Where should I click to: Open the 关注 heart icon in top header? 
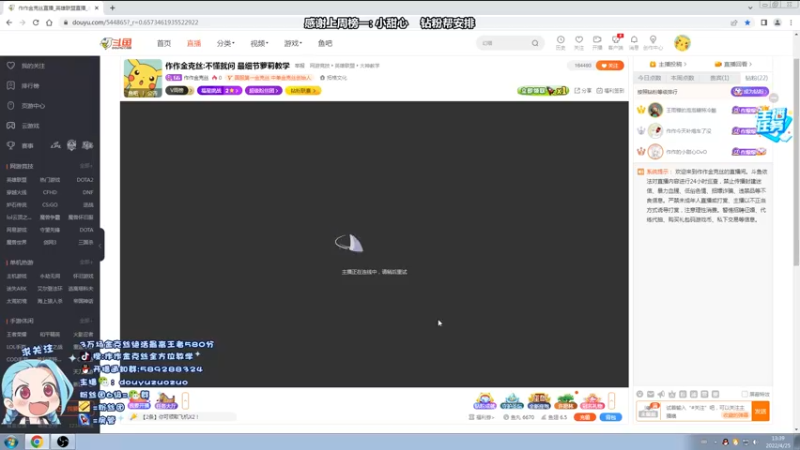click(579, 43)
